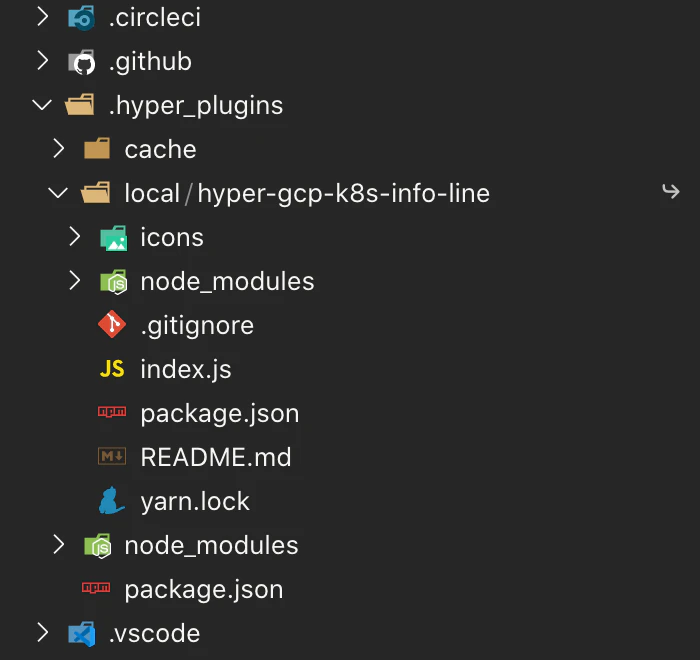The width and height of the screenshot is (700, 660).
Task: Click the GitHub folder icon
Action: click(x=81, y=62)
